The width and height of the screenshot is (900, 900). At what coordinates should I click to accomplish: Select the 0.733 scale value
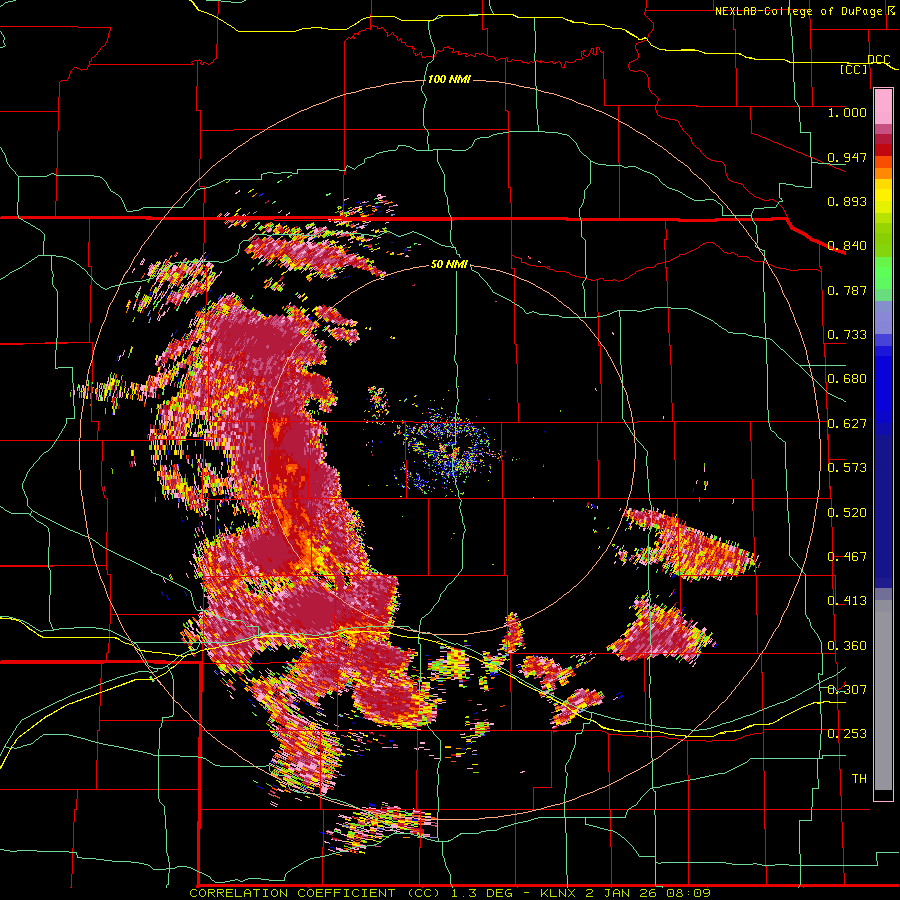click(x=847, y=335)
